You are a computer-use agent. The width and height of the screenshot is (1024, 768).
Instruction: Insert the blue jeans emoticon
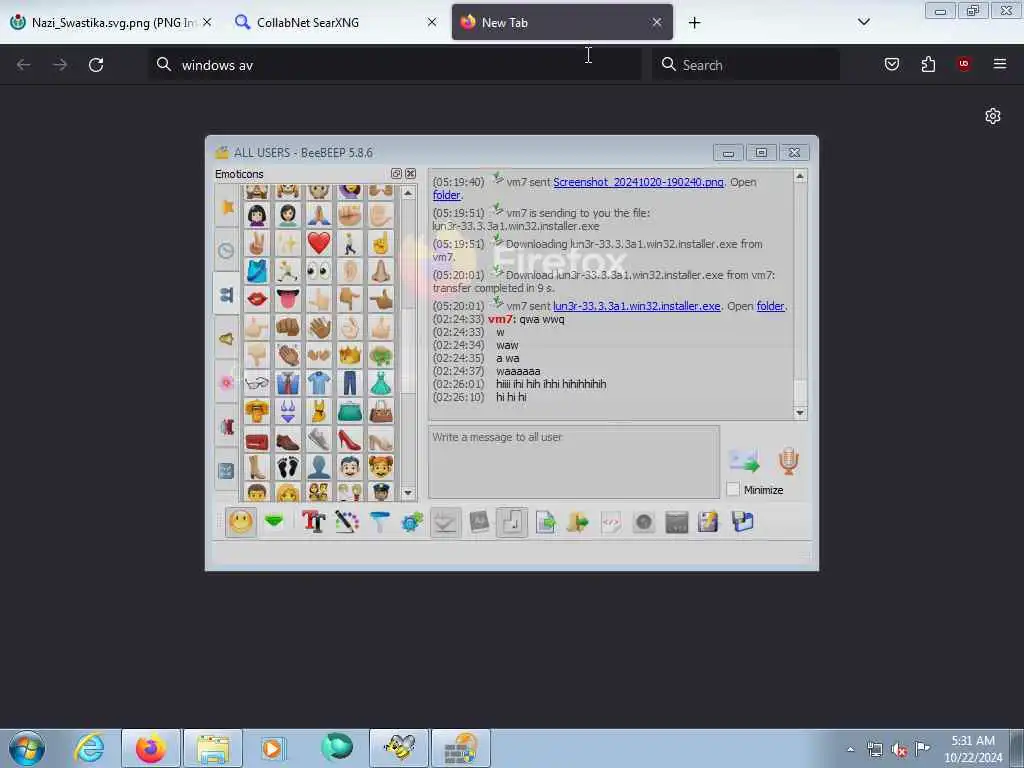point(349,383)
